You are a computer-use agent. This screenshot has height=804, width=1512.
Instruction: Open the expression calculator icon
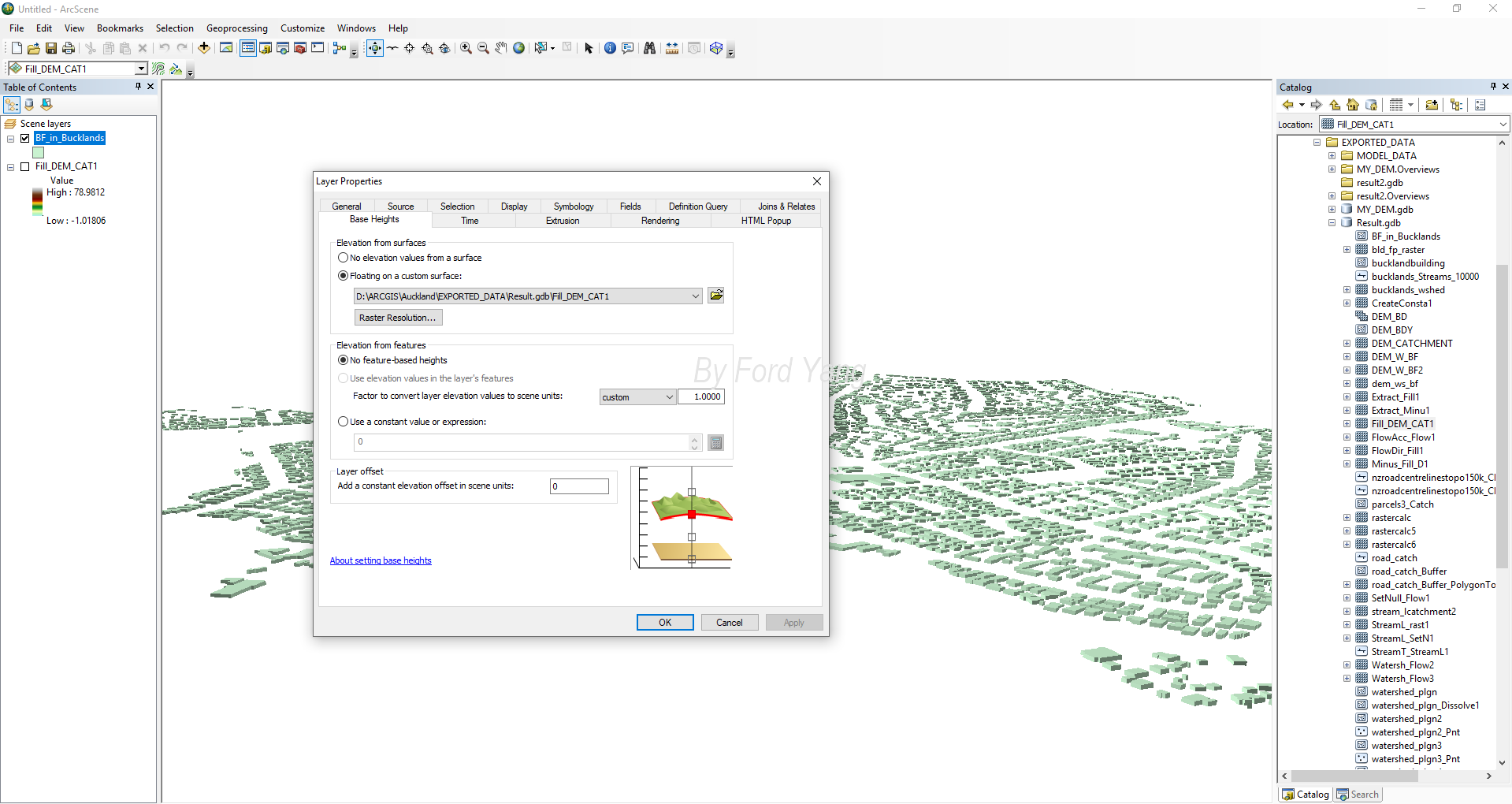pyautogui.click(x=715, y=443)
